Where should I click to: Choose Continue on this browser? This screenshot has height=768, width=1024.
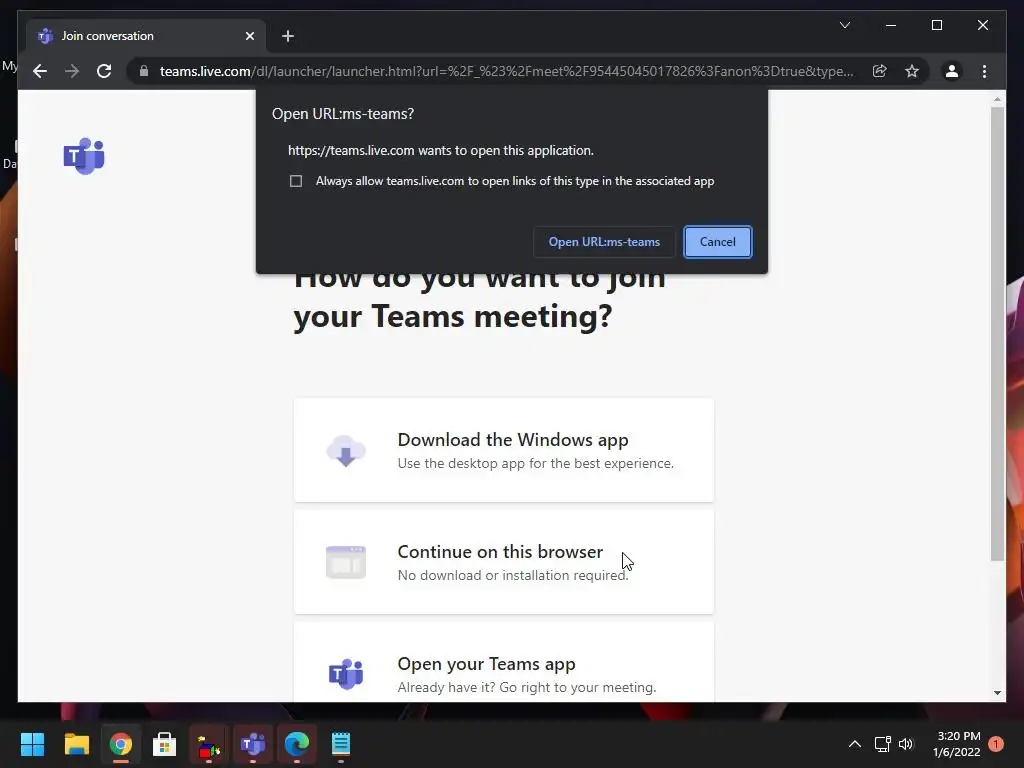pyautogui.click(x=504, y=562)
